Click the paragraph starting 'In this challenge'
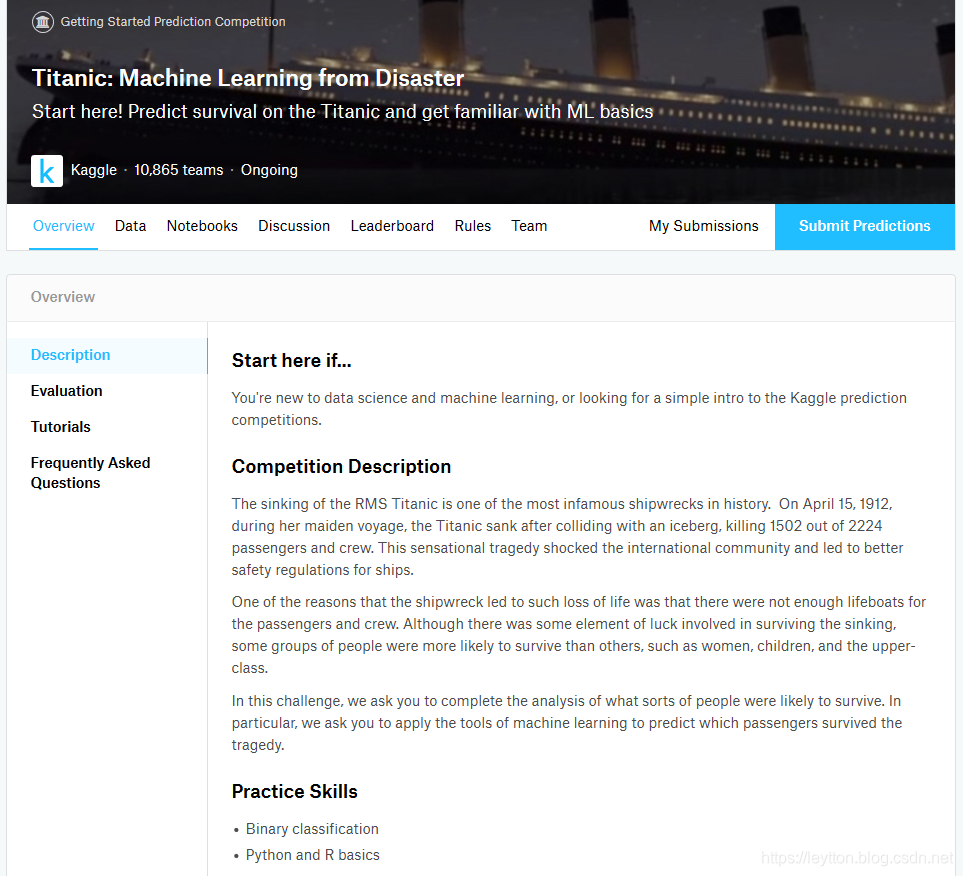 tap(566, 723)
